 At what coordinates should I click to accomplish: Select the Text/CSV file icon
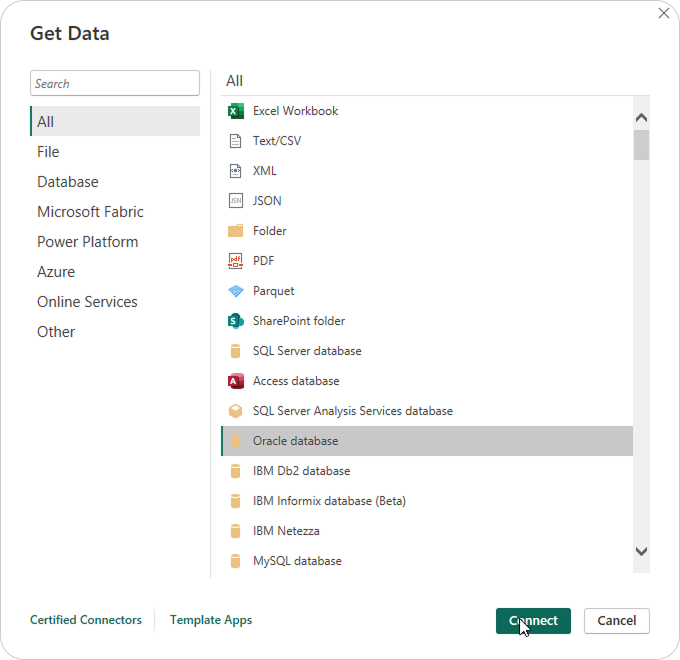(x=236, y=141)
